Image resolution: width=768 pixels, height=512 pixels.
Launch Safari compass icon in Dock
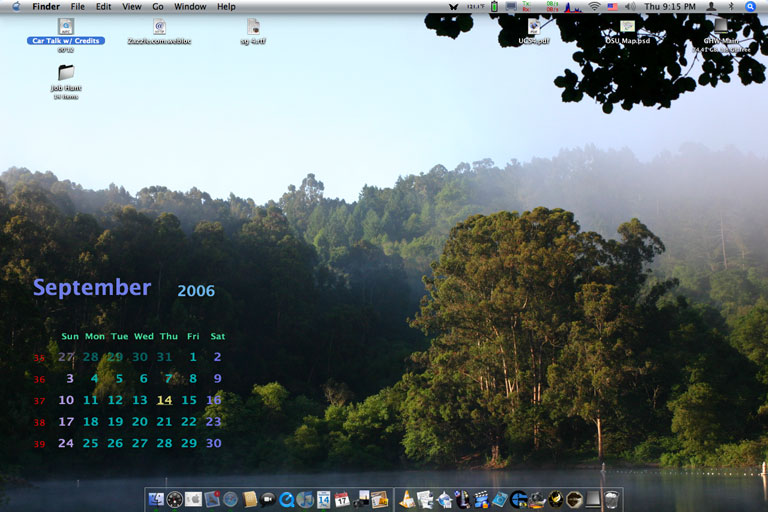coord(231,499)
